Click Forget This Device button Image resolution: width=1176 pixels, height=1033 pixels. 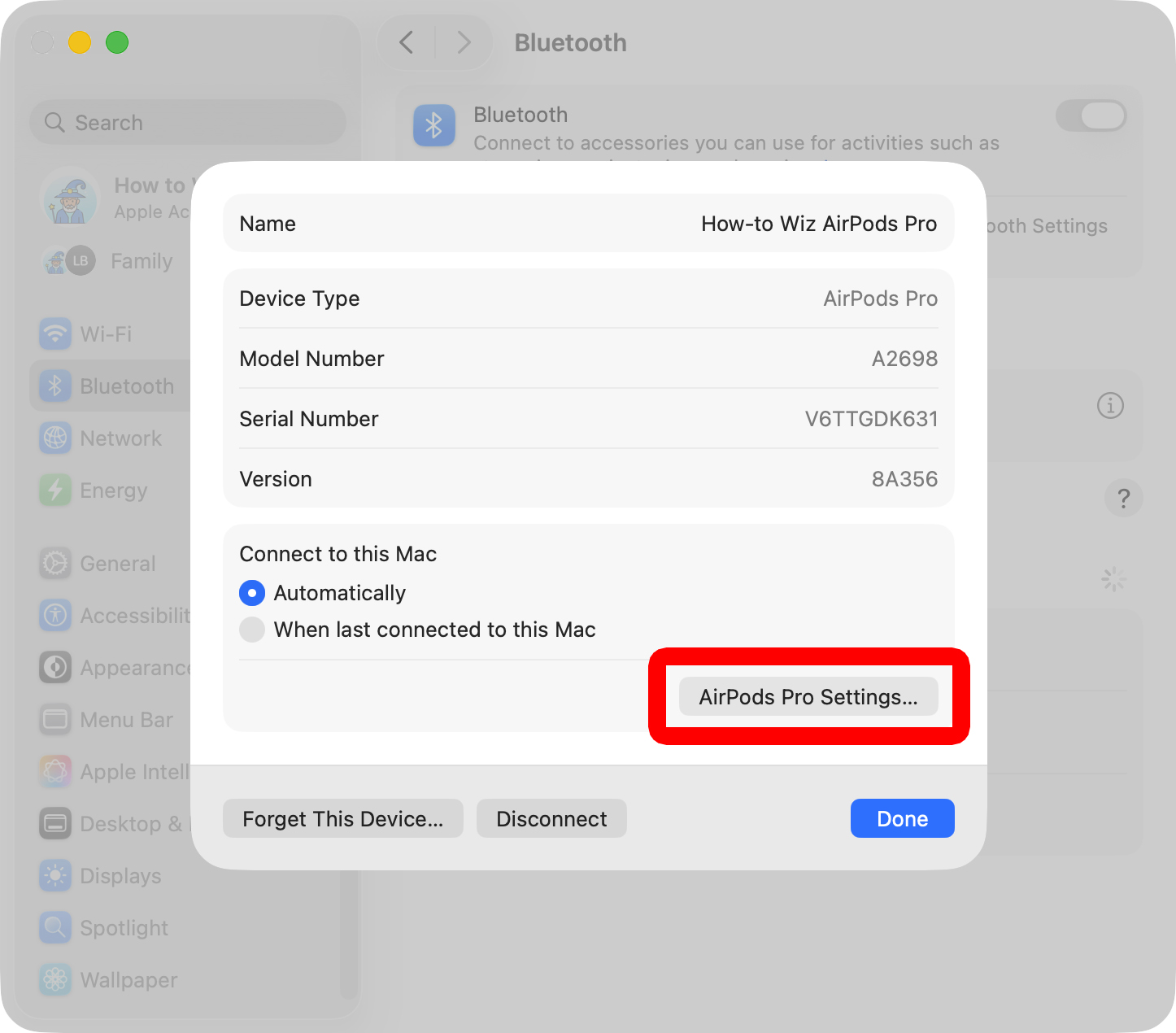(342, 818)
